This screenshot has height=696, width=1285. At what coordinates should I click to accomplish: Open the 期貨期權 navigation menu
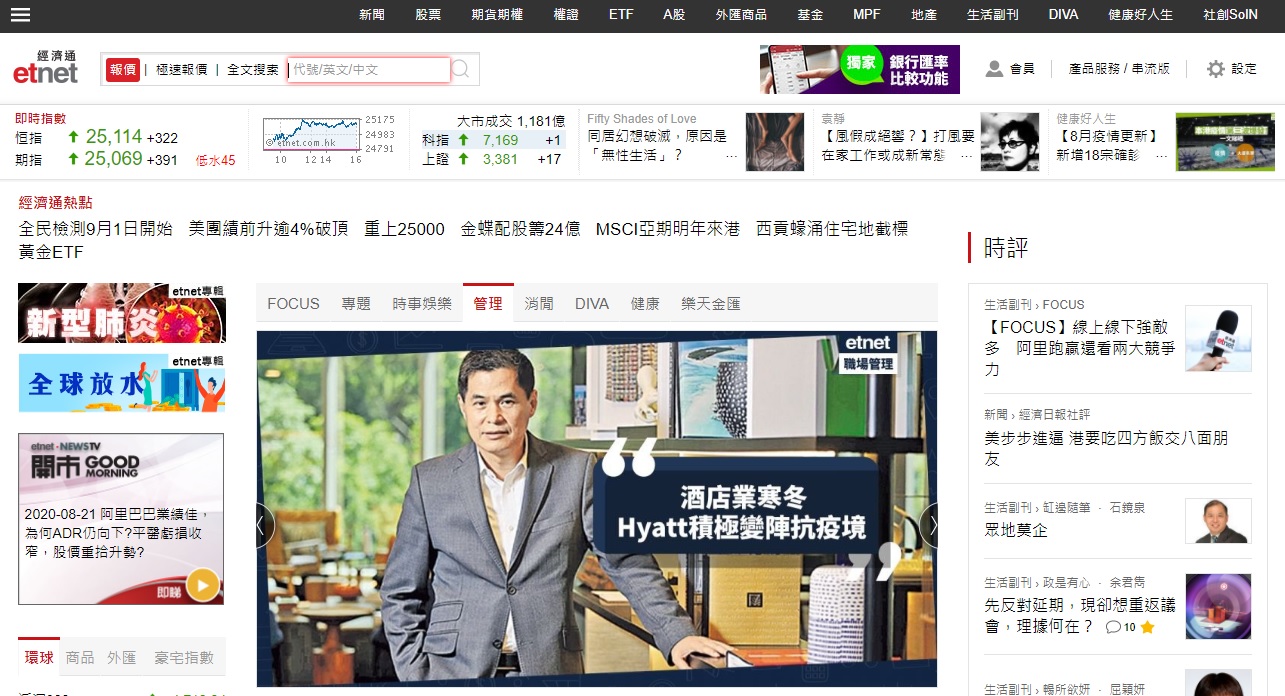pos(497,15)
